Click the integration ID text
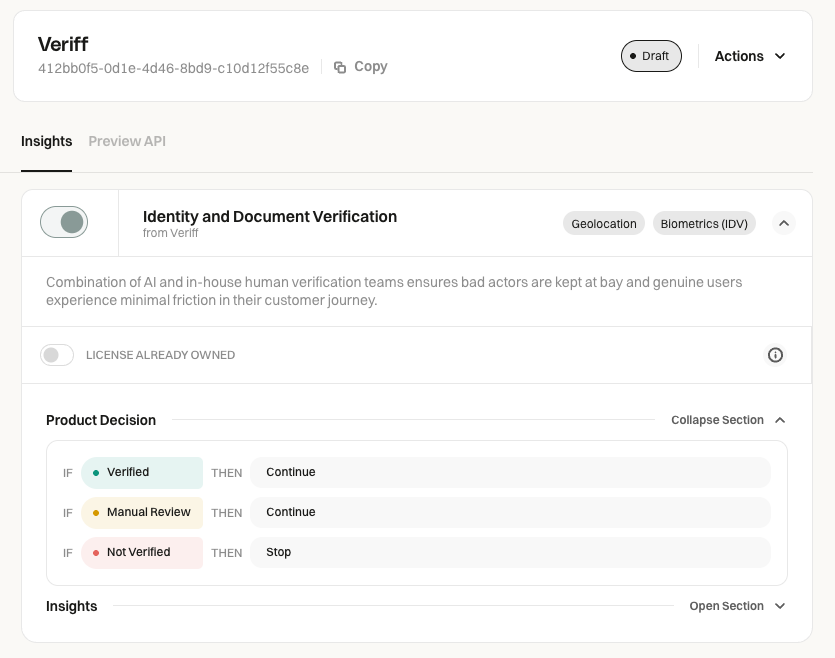 coord(173,68)
